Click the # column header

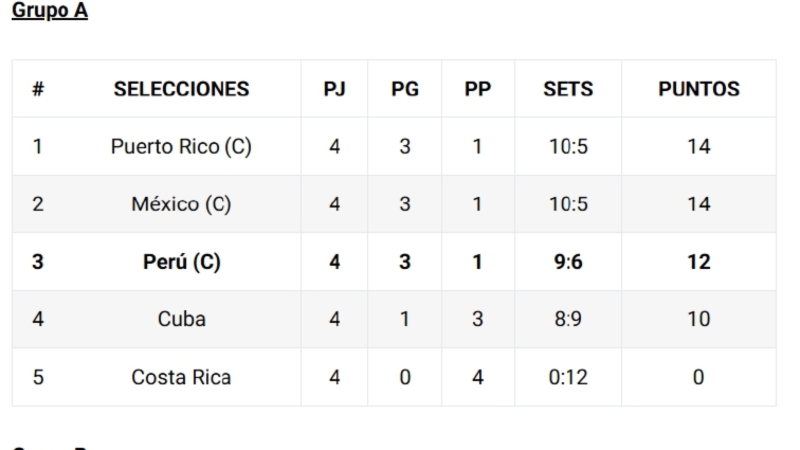coord(38,89)
